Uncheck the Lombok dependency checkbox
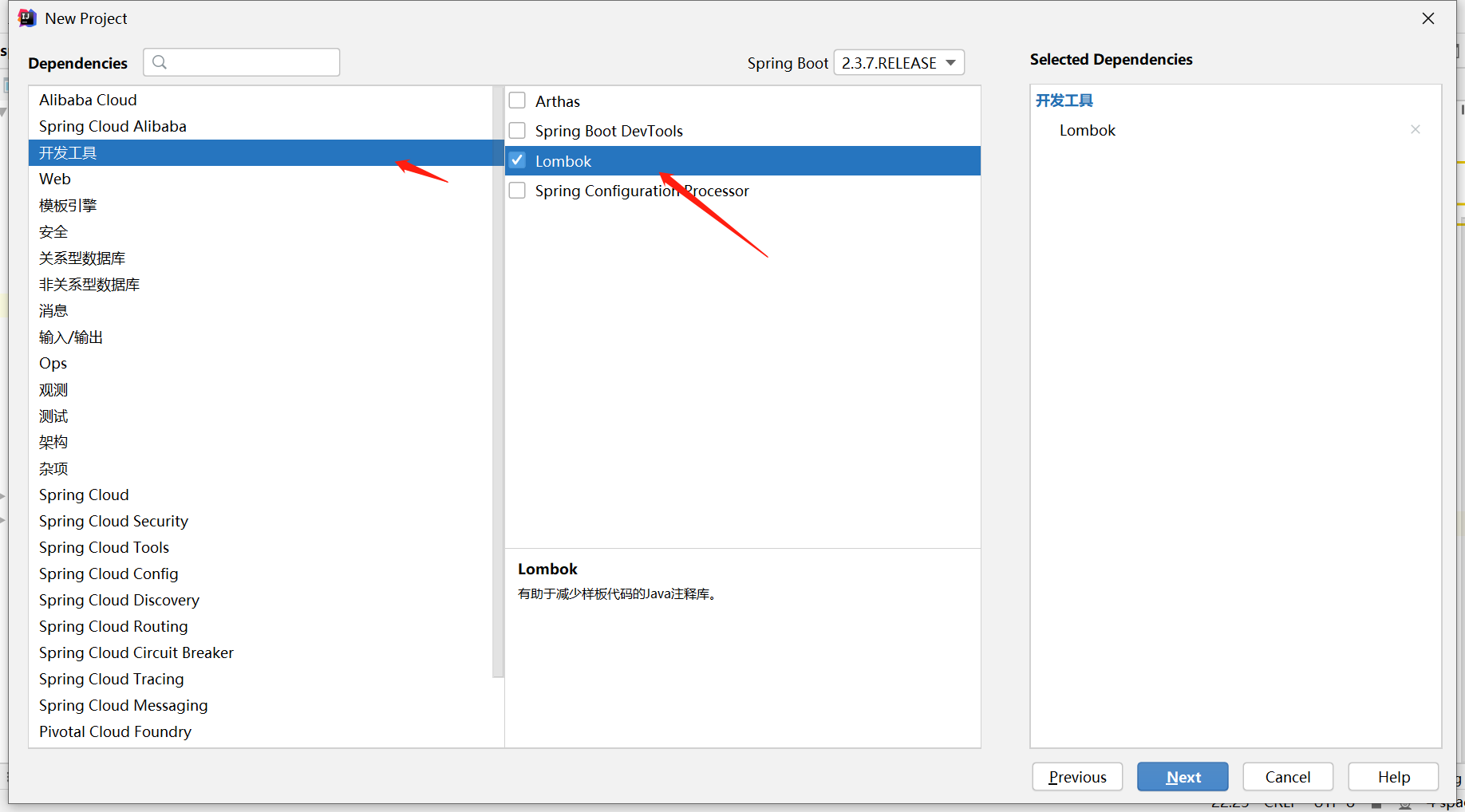This screenshot has width=1465, height=812. click(x=517, y=160)
